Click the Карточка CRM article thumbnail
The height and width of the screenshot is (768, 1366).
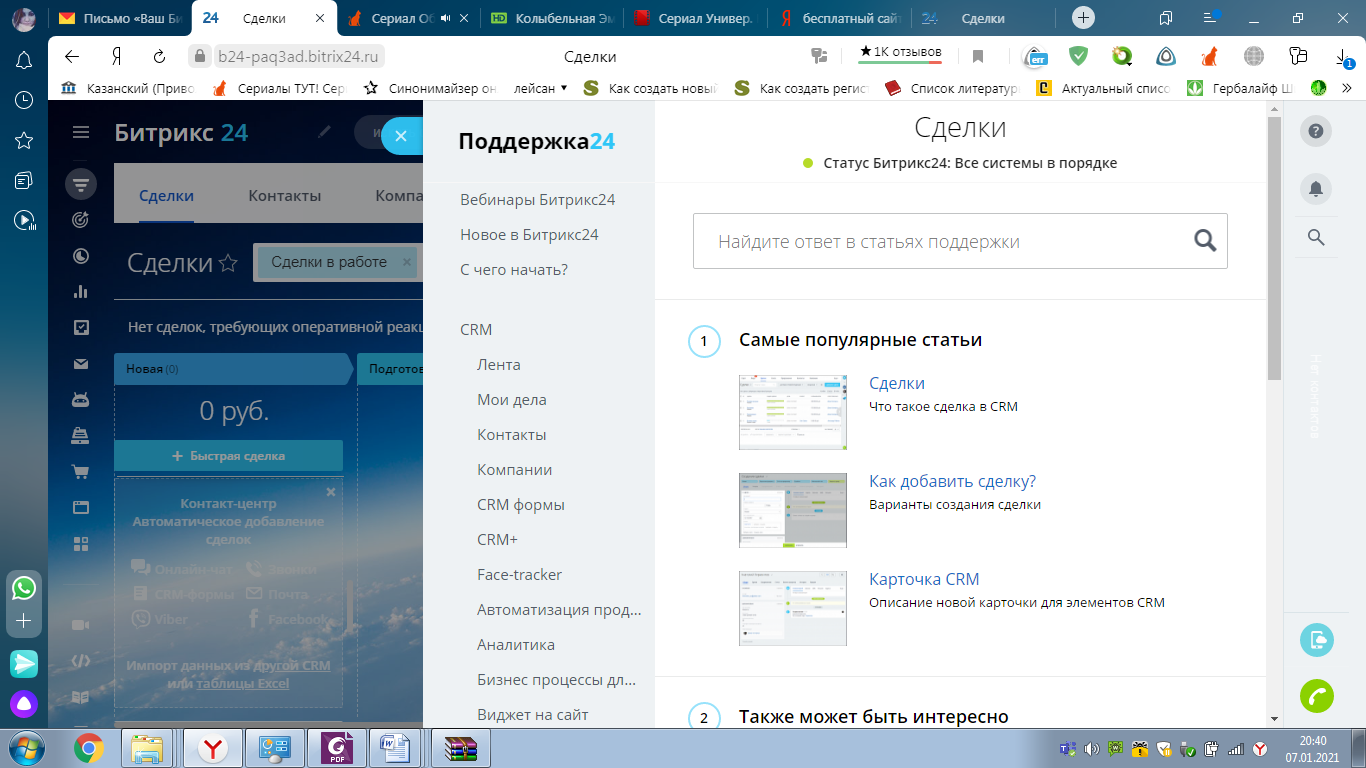(793, 609)
